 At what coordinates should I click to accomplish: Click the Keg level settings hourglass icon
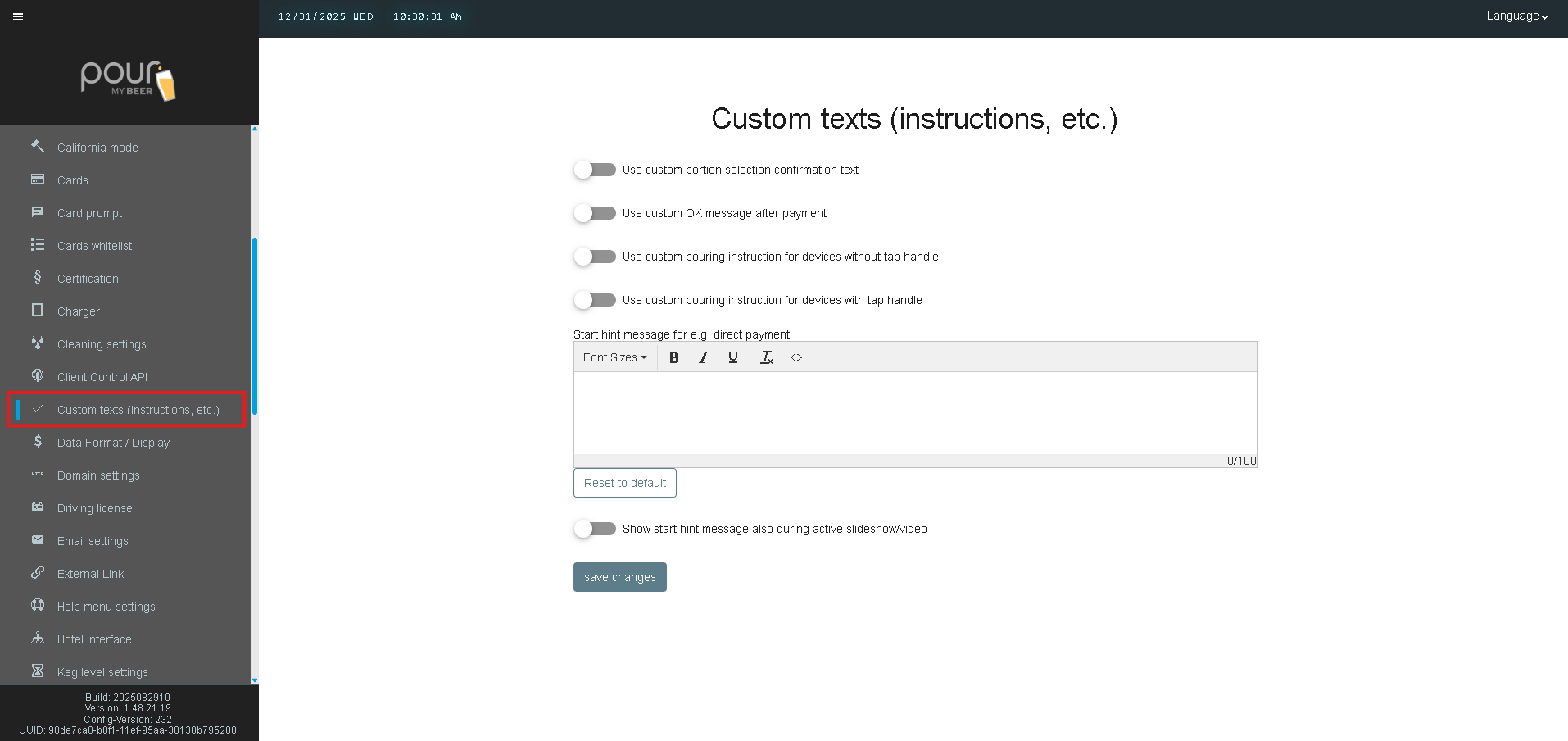click(x=38, y=671)
